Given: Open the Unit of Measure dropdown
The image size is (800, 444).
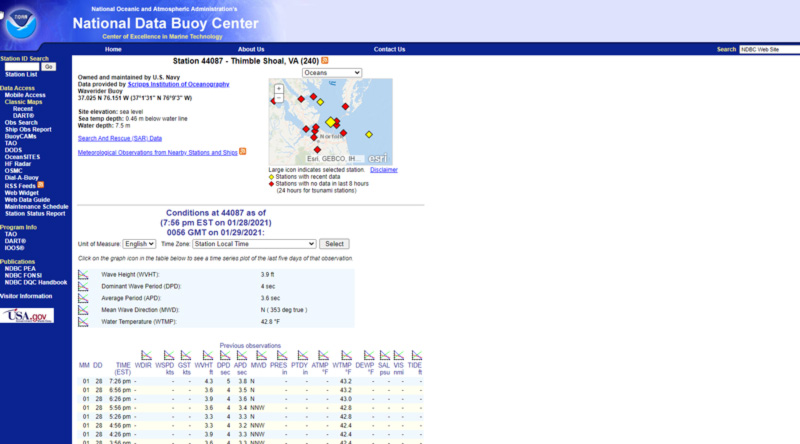Looking at the screenshot, I should 139,244.
